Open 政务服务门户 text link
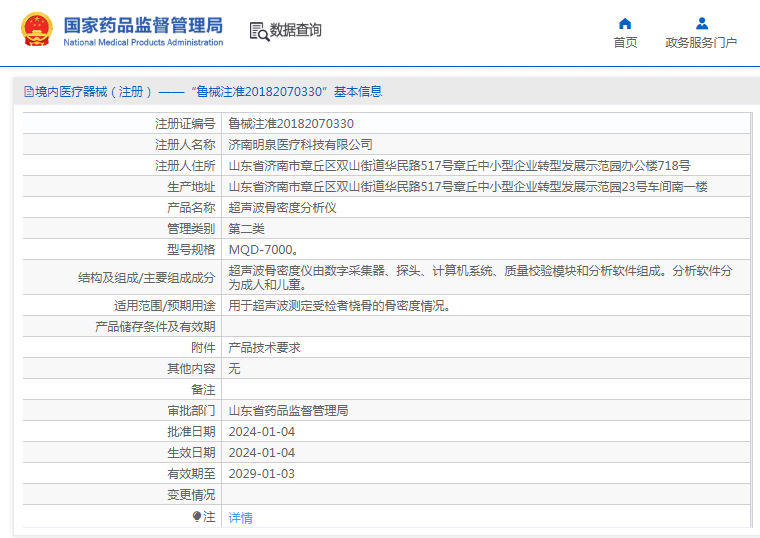Viewport: 760px width, 538px height. pos(701,43)
